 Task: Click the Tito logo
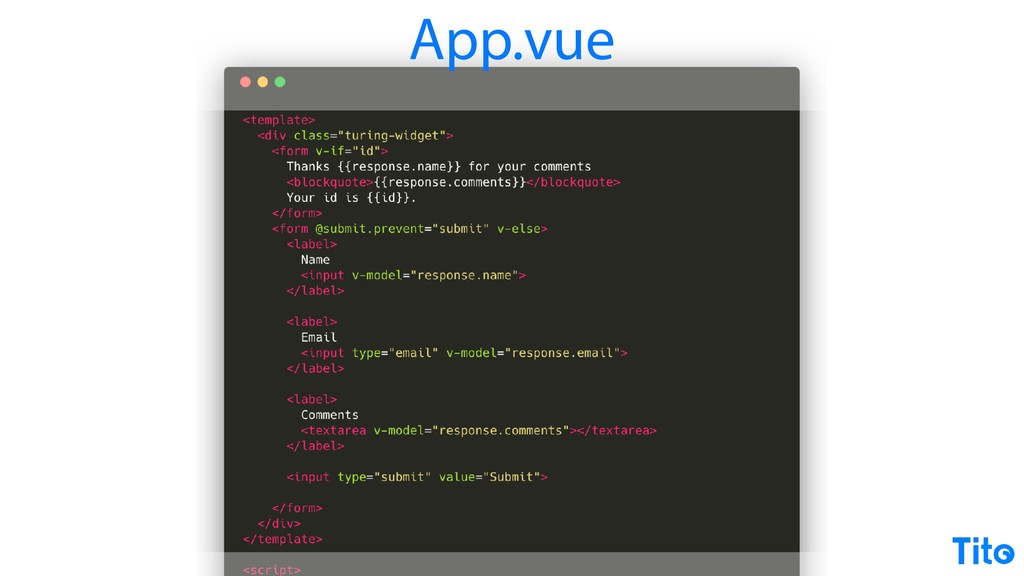982,551
